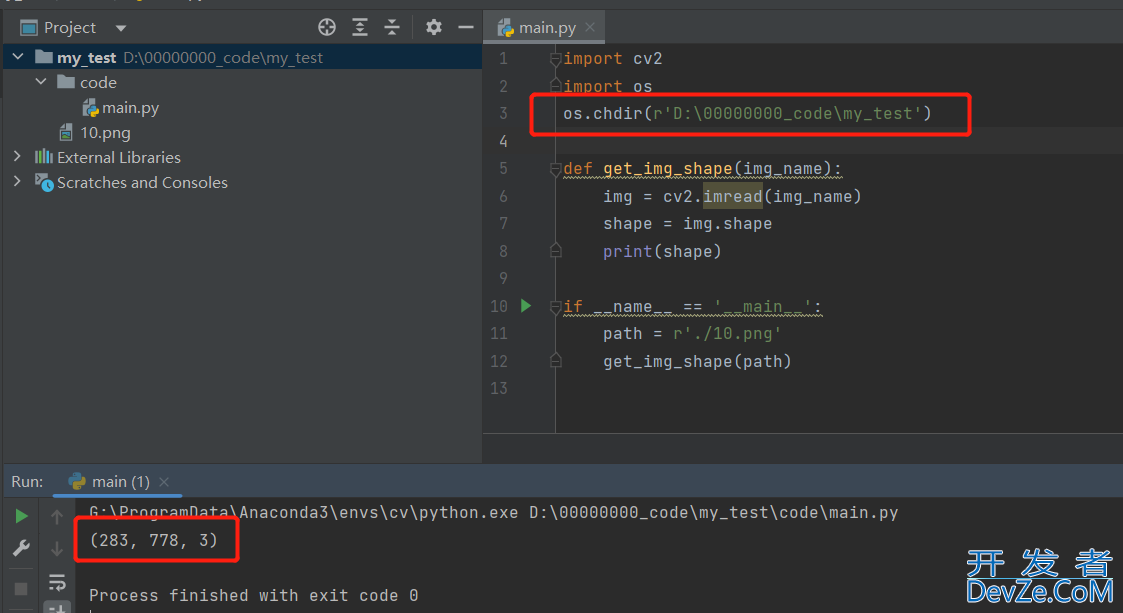This screenshot has width=1123, height=613.
Task: Select 10.png in the project tree
Action: (105, 132)
